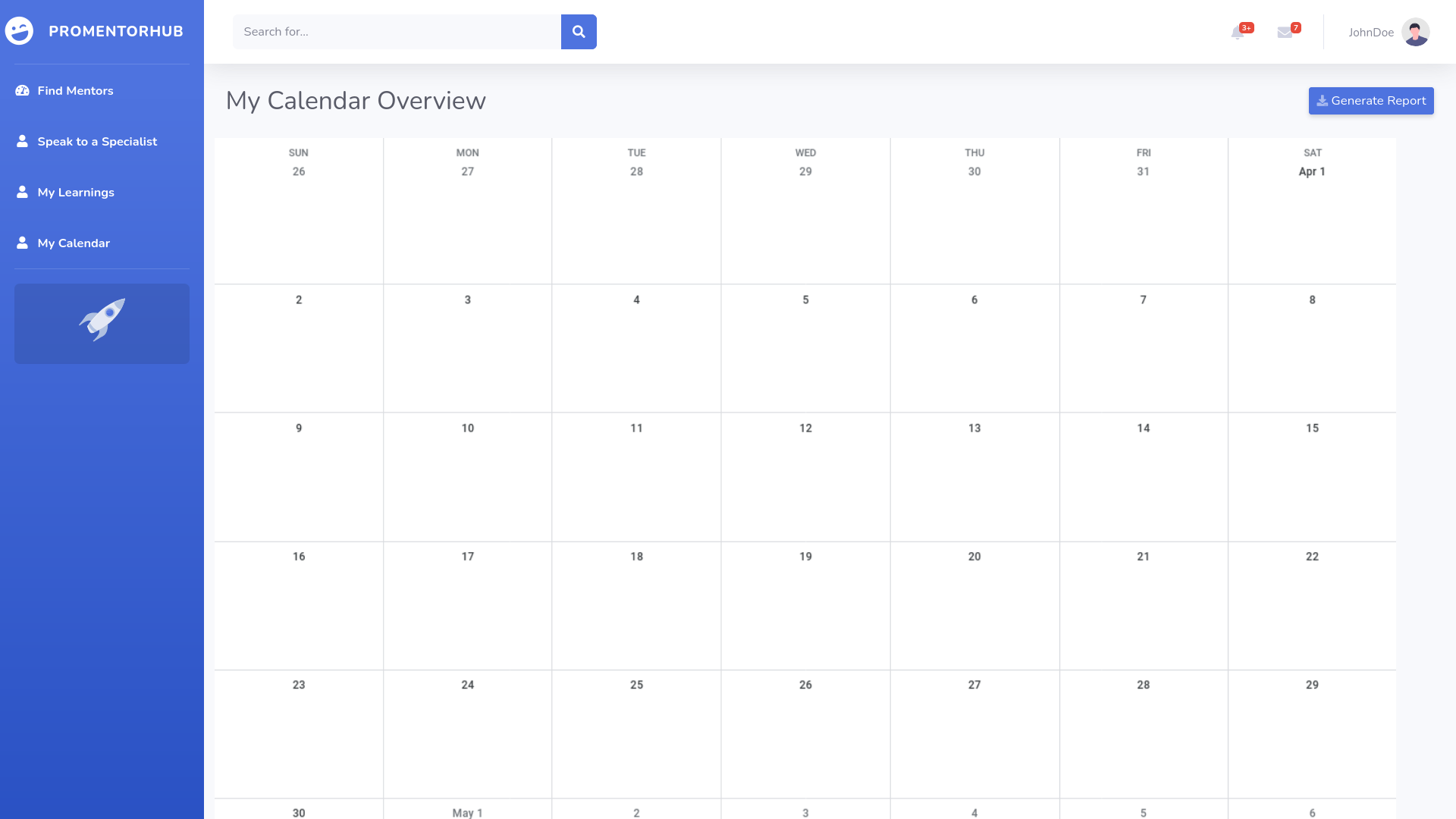Viewport: 1456px width, 819px height.
Task: Focus the Search for... input field
Action: pyautogui.click(x=397, y=32)
